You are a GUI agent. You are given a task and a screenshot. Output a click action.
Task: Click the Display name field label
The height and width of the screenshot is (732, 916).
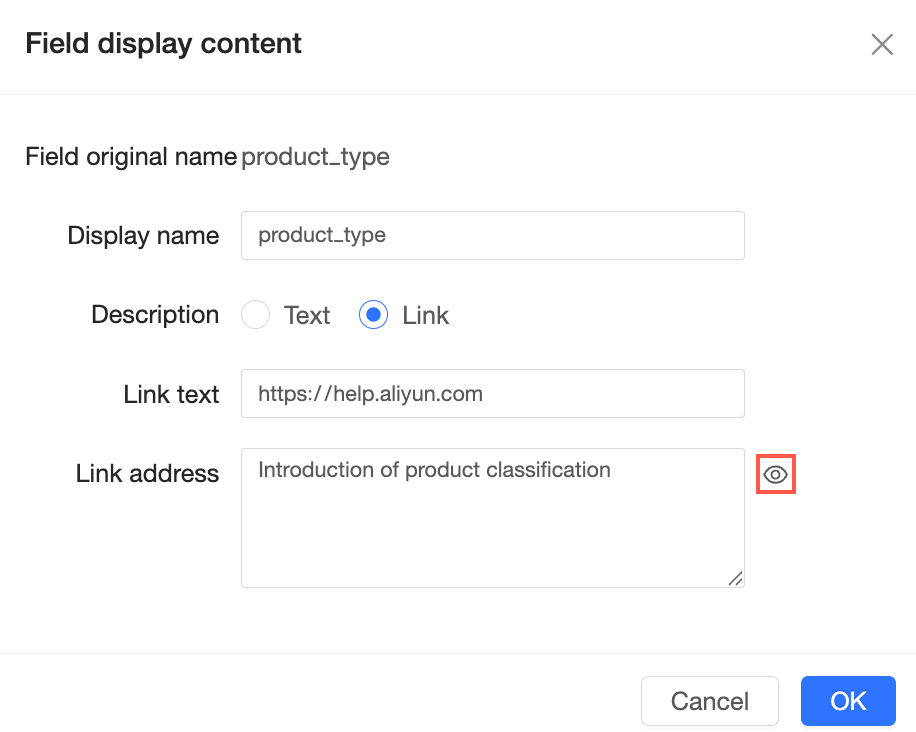point(143,235)
